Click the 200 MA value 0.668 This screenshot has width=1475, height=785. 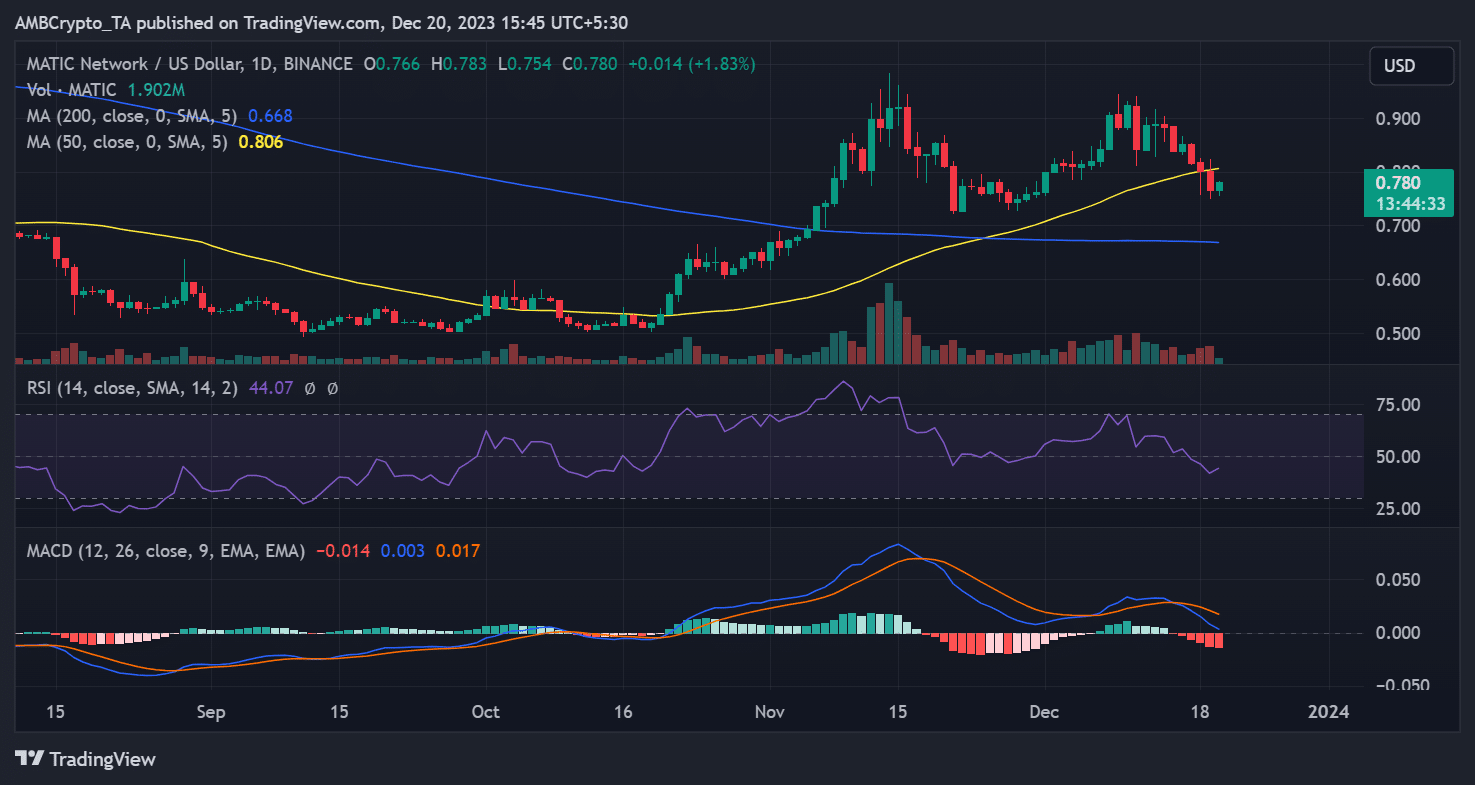tap(269, 116)
